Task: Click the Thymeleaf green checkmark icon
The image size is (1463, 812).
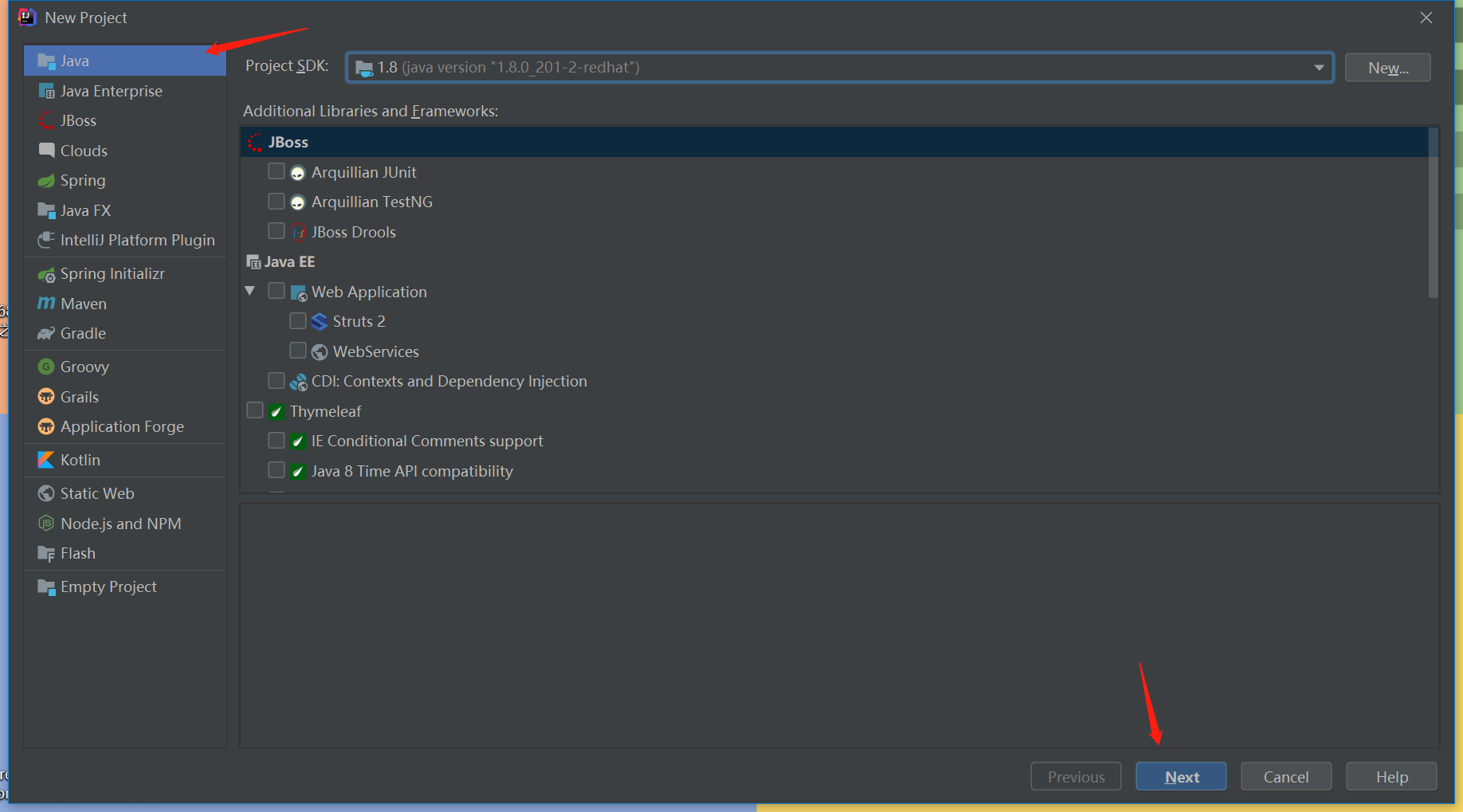Action: click(x=277, y=412)
